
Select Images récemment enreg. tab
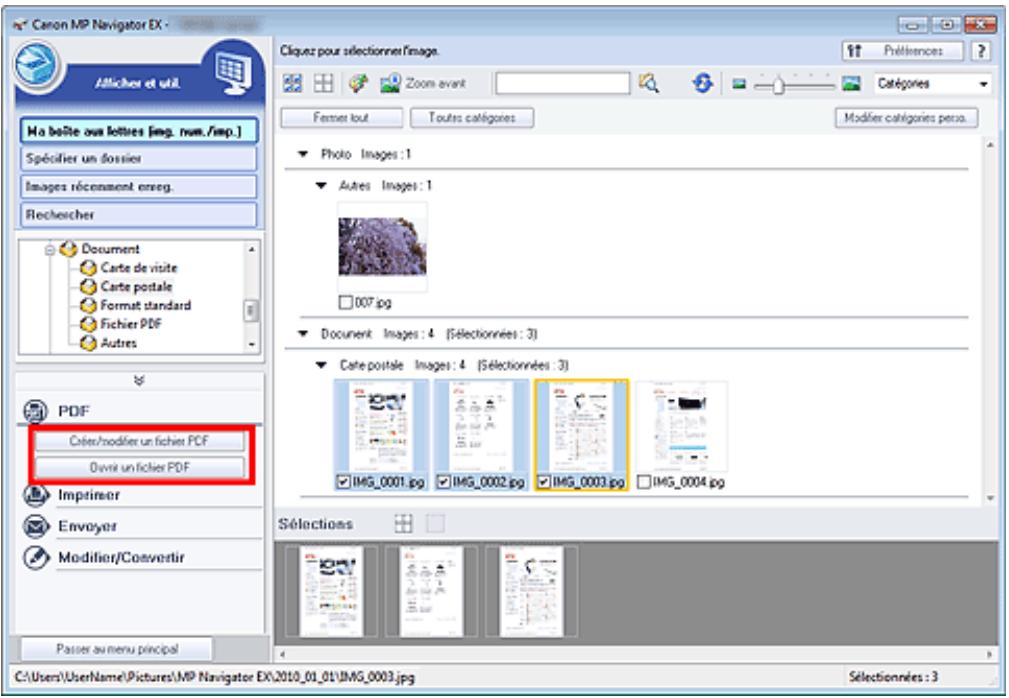(139, 187)
